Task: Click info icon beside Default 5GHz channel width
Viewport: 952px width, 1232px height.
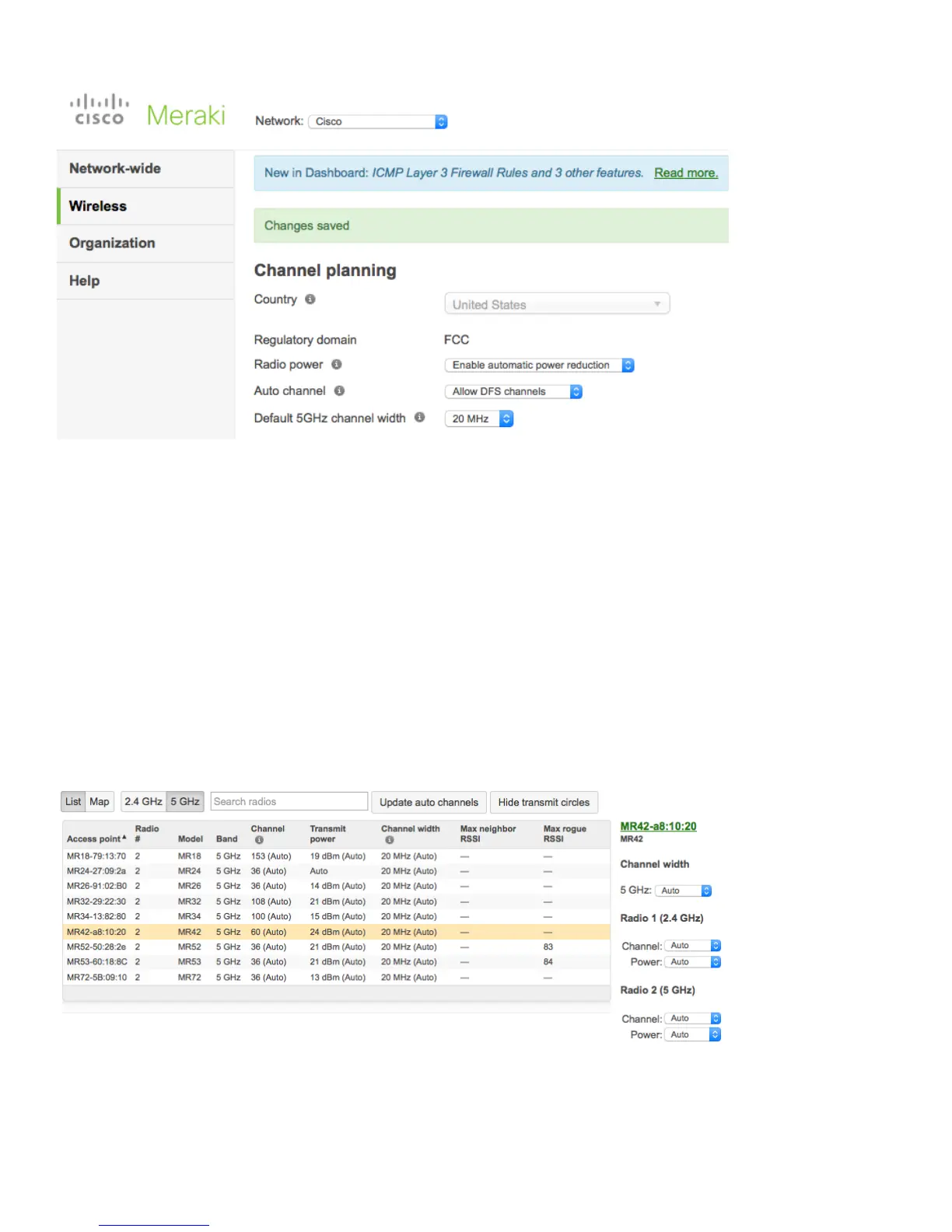Action: click(x=419, y=418)
